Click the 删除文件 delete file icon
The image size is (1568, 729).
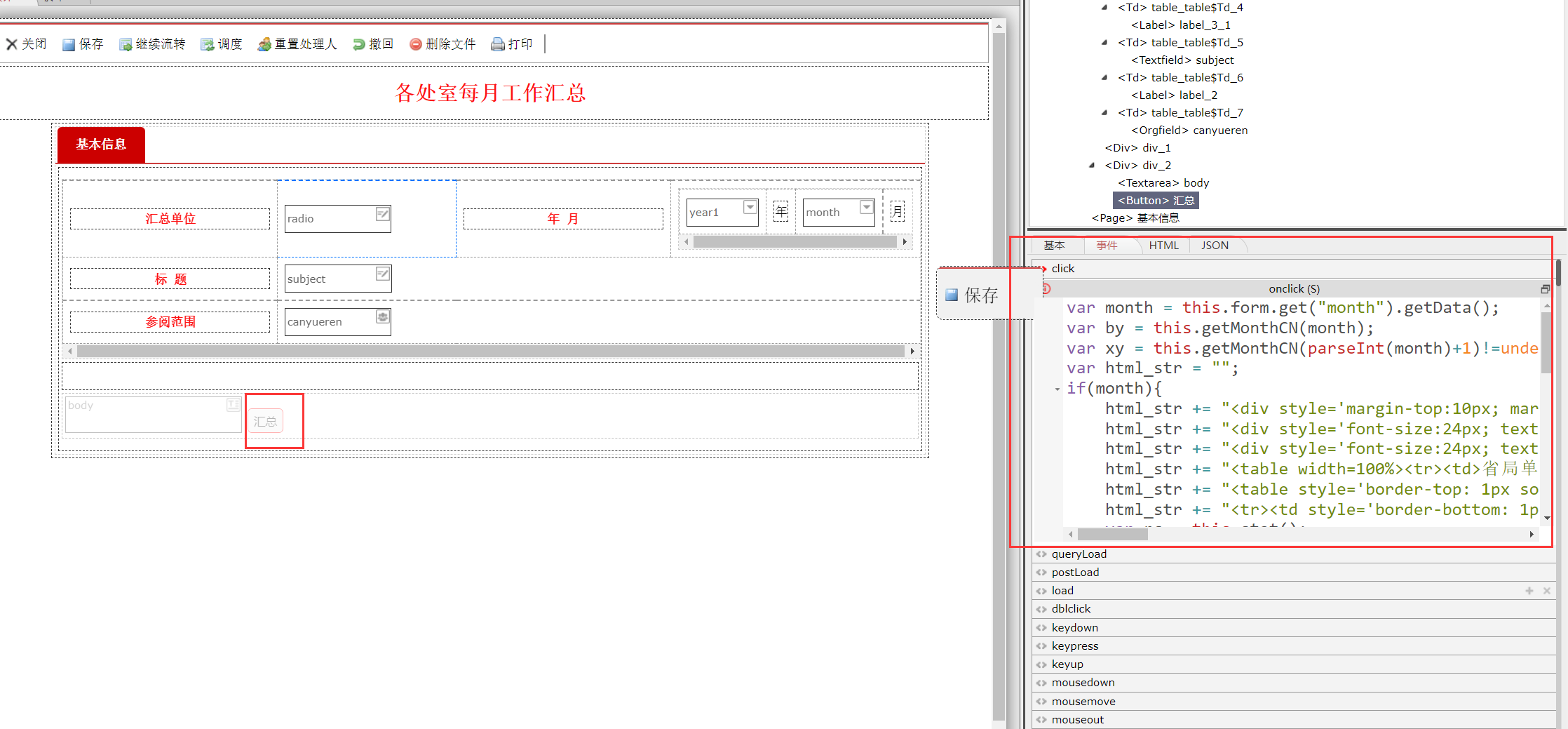click(416, 45)
